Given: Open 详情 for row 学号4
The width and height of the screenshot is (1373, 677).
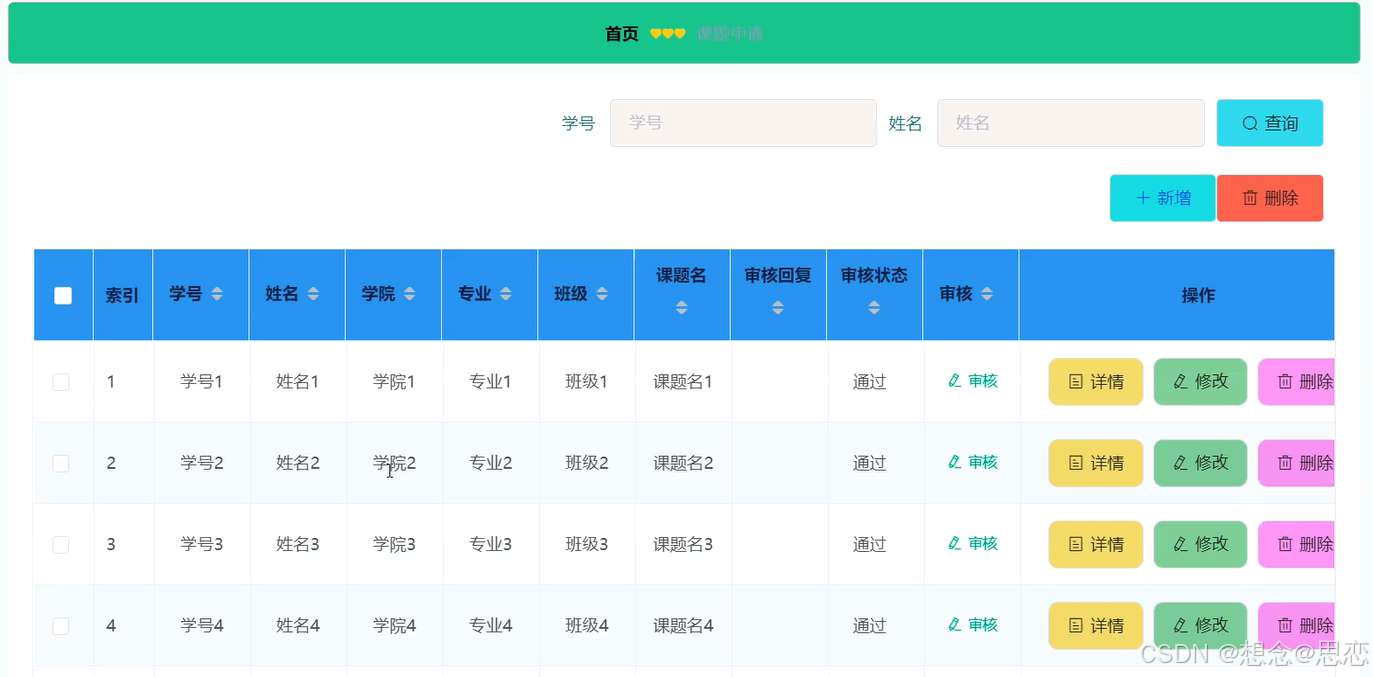Looking at the screenshot, I should coord(1095,626).
